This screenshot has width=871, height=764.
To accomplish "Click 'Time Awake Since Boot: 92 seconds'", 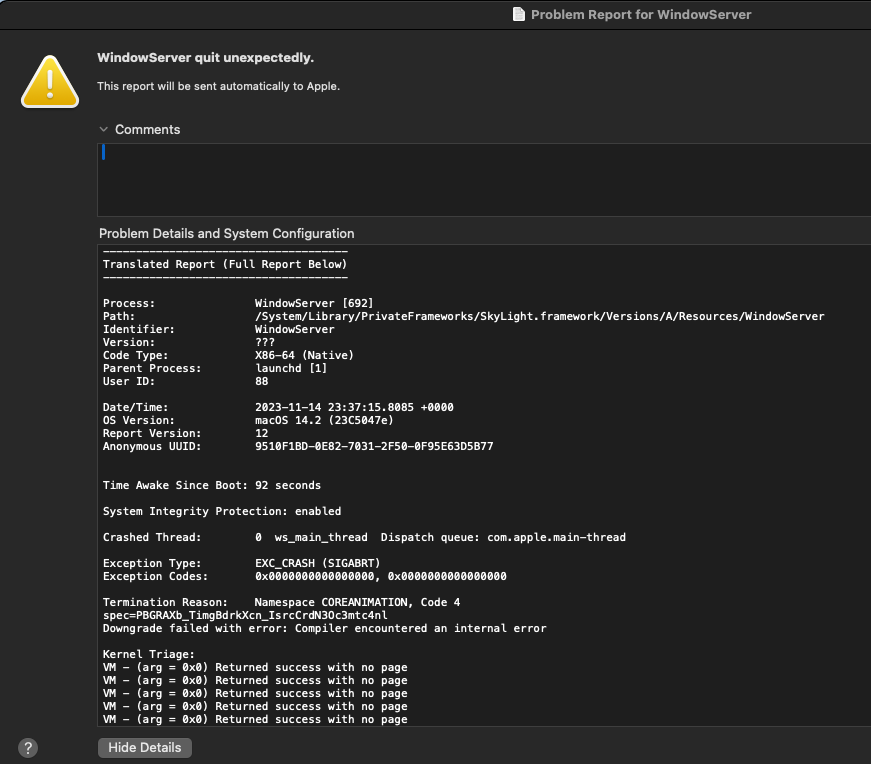I will (212, 485).
